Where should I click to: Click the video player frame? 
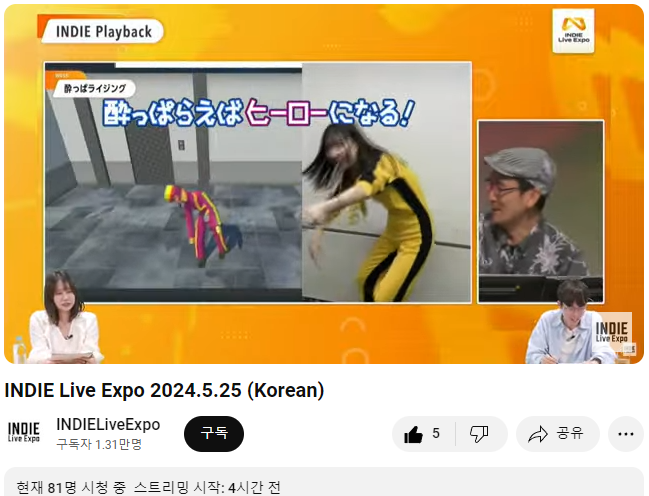pos(324,184)
